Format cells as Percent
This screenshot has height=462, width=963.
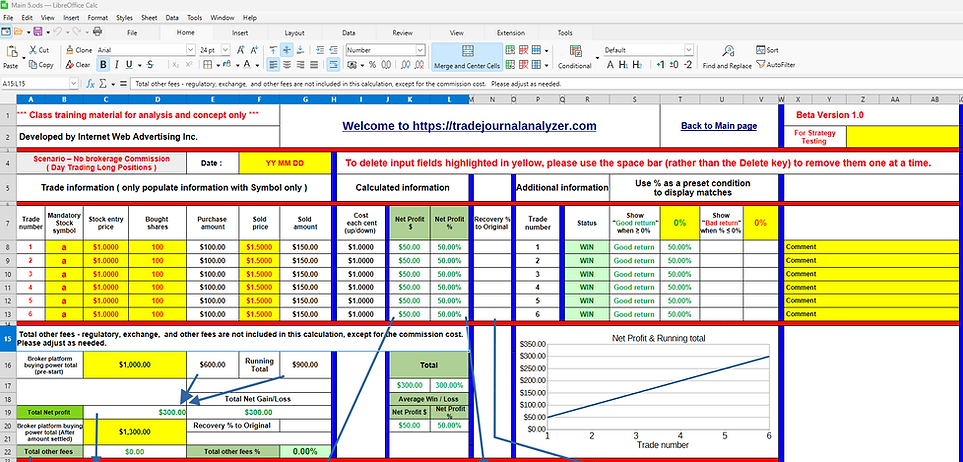(x=372, y=65)
